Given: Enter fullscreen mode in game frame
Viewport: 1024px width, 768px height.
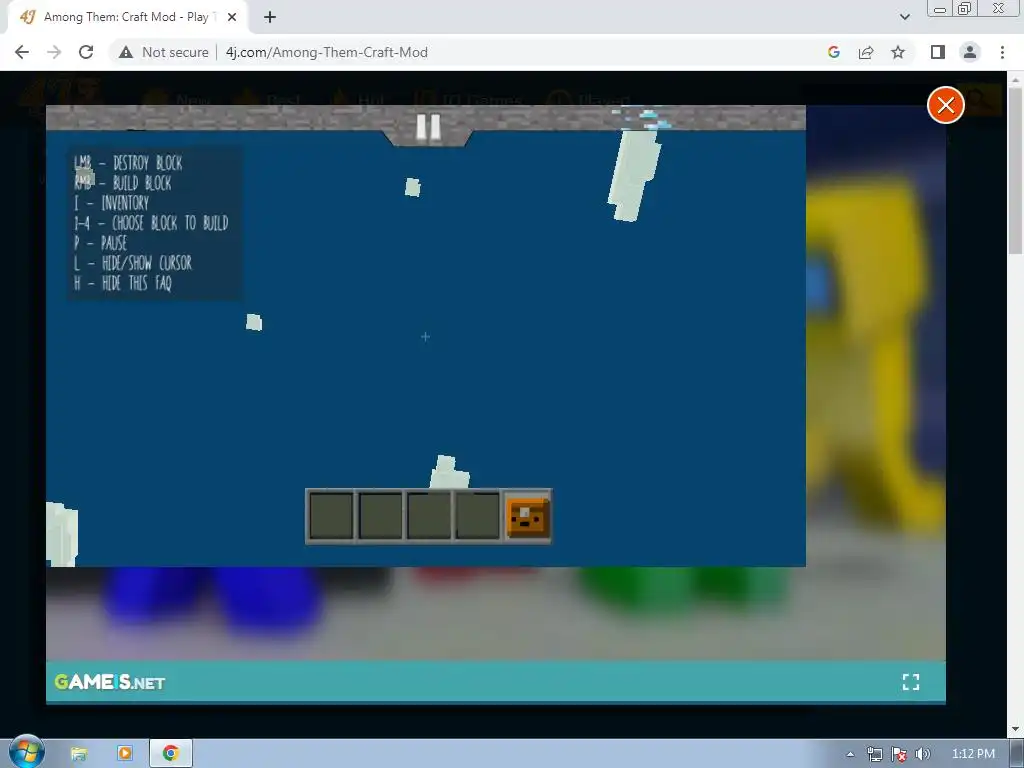Looking at the screenshot, I should [910, 682].
